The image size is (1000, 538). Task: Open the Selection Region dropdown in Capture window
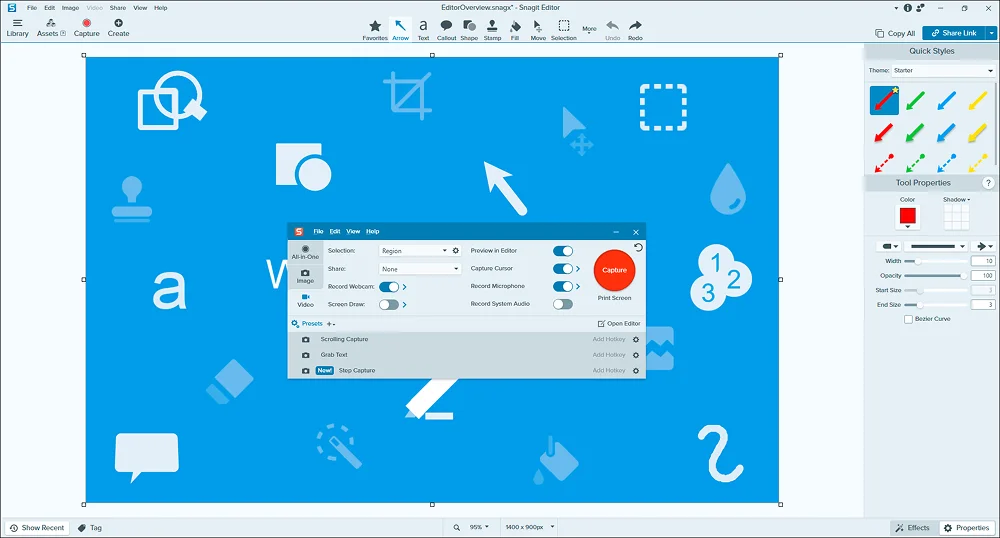pyautogui.click(x=414, y=251)
